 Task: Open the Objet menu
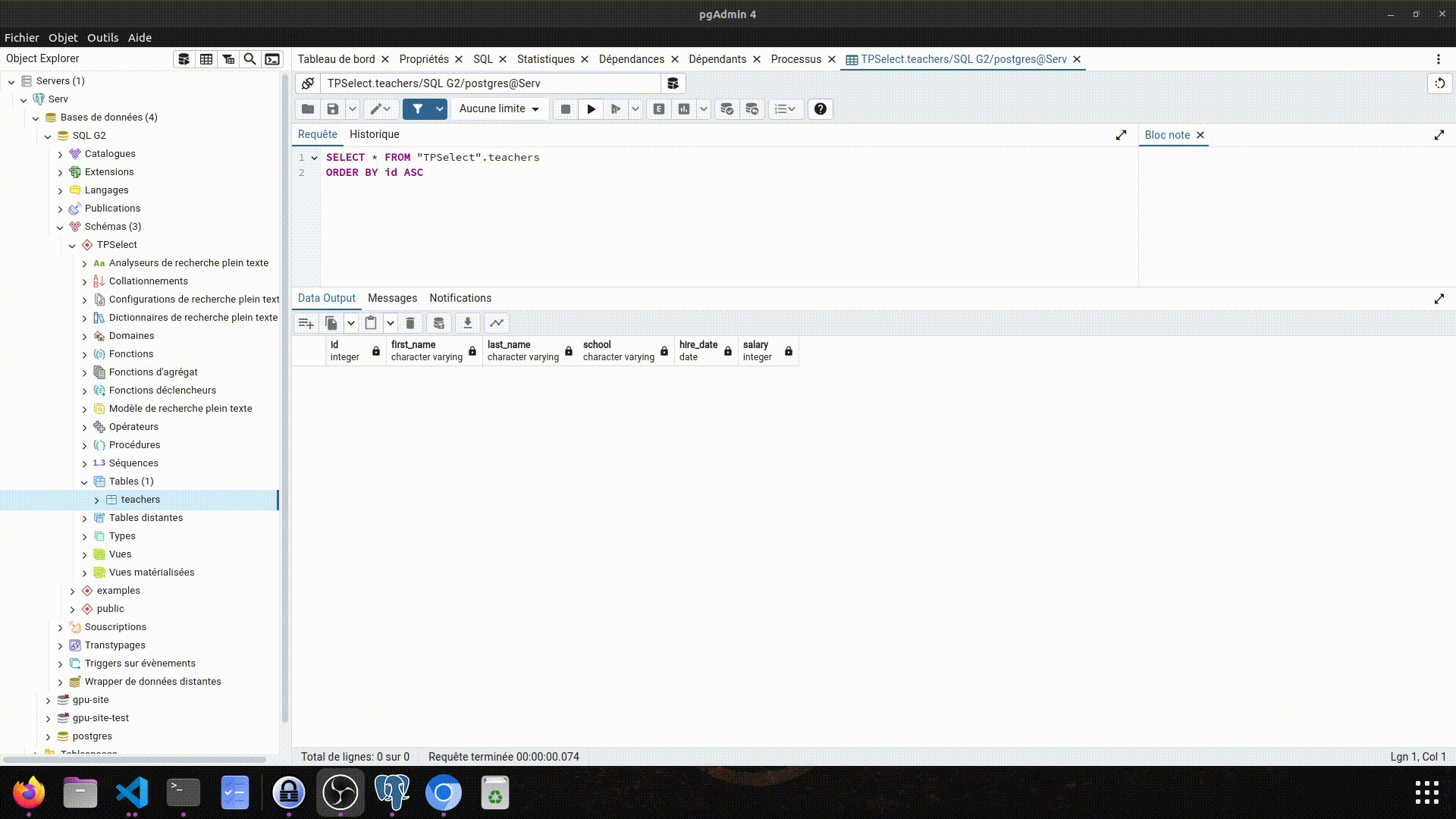click(63, 38)
